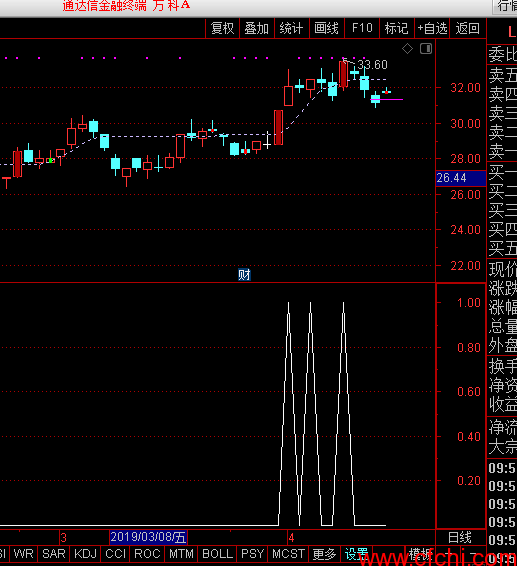The image size is (517, 566).
Task: Open the 统计 statistics tool
Action: 292,28
